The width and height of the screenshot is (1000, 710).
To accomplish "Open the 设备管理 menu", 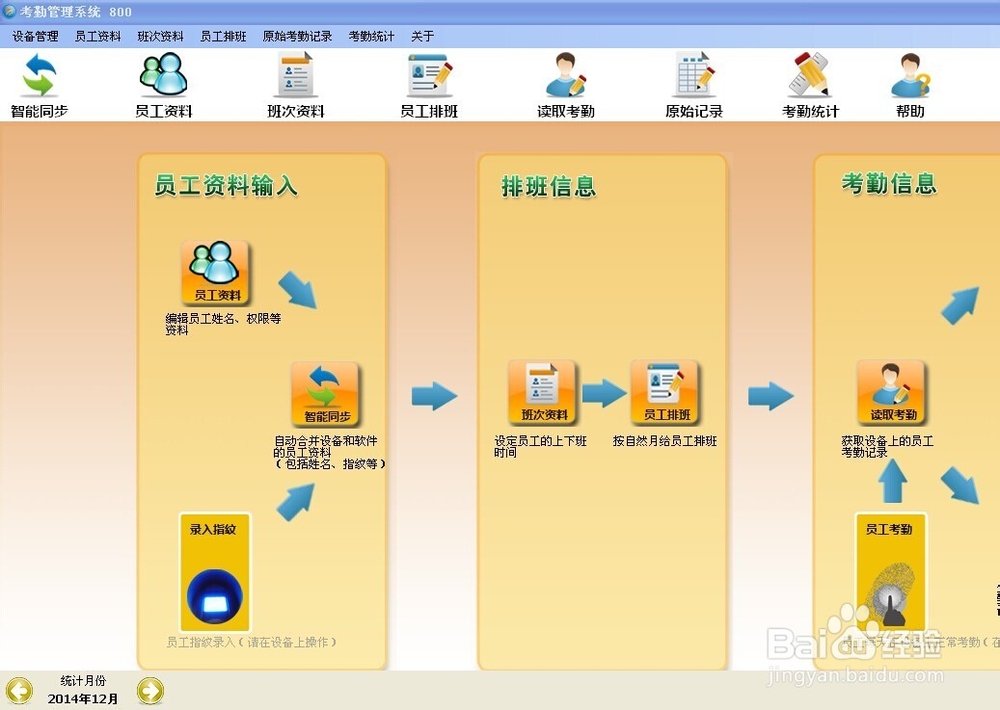I will click(x=33, y=35).
